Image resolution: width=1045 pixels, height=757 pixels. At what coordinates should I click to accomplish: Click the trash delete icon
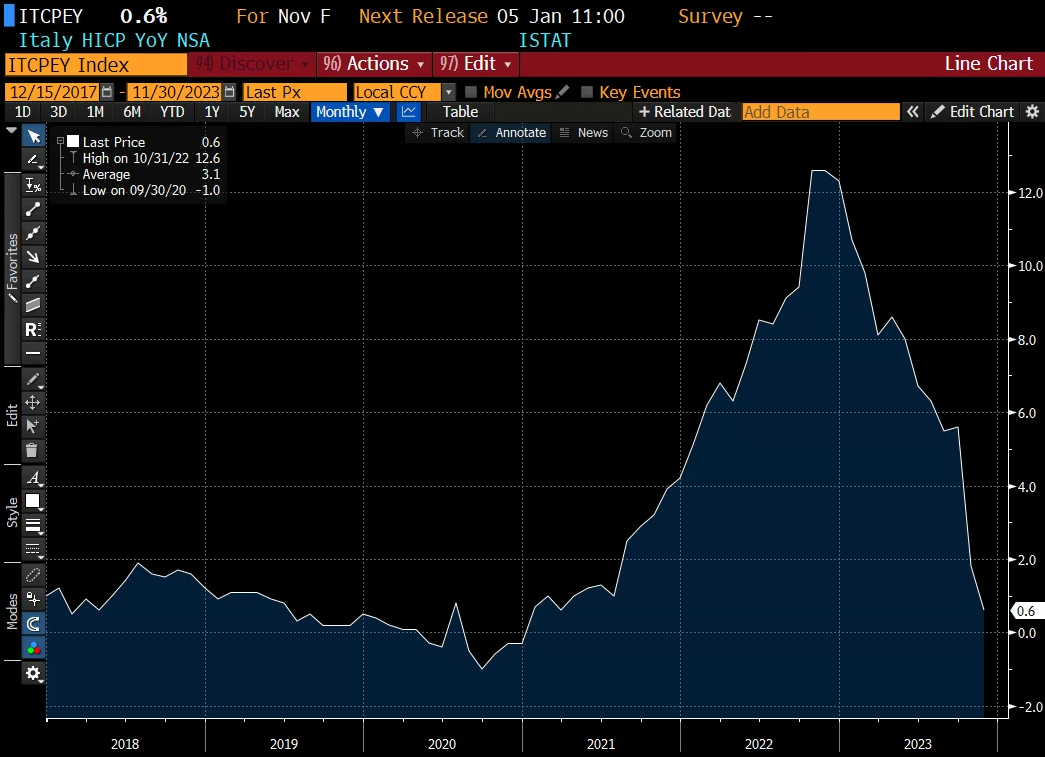[33, 450]
